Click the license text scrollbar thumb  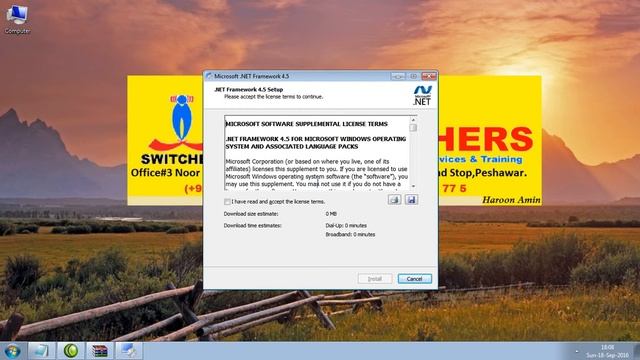(413, 128)
